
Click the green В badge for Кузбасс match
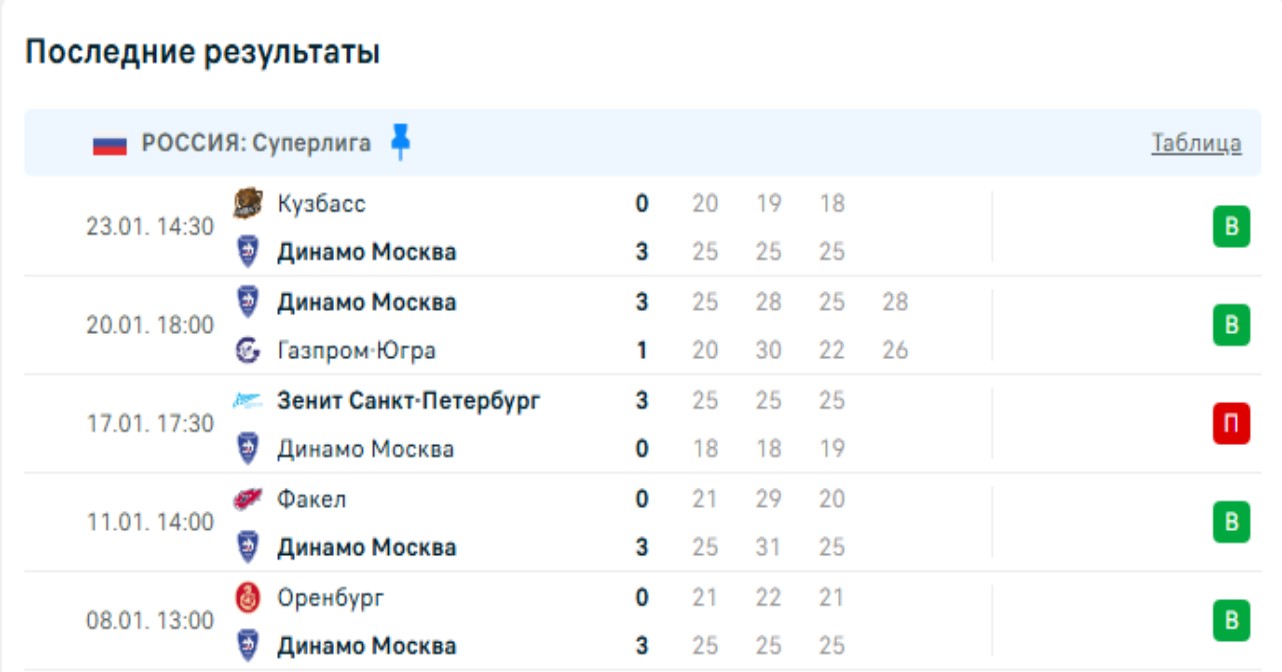tap(1231, 227)
